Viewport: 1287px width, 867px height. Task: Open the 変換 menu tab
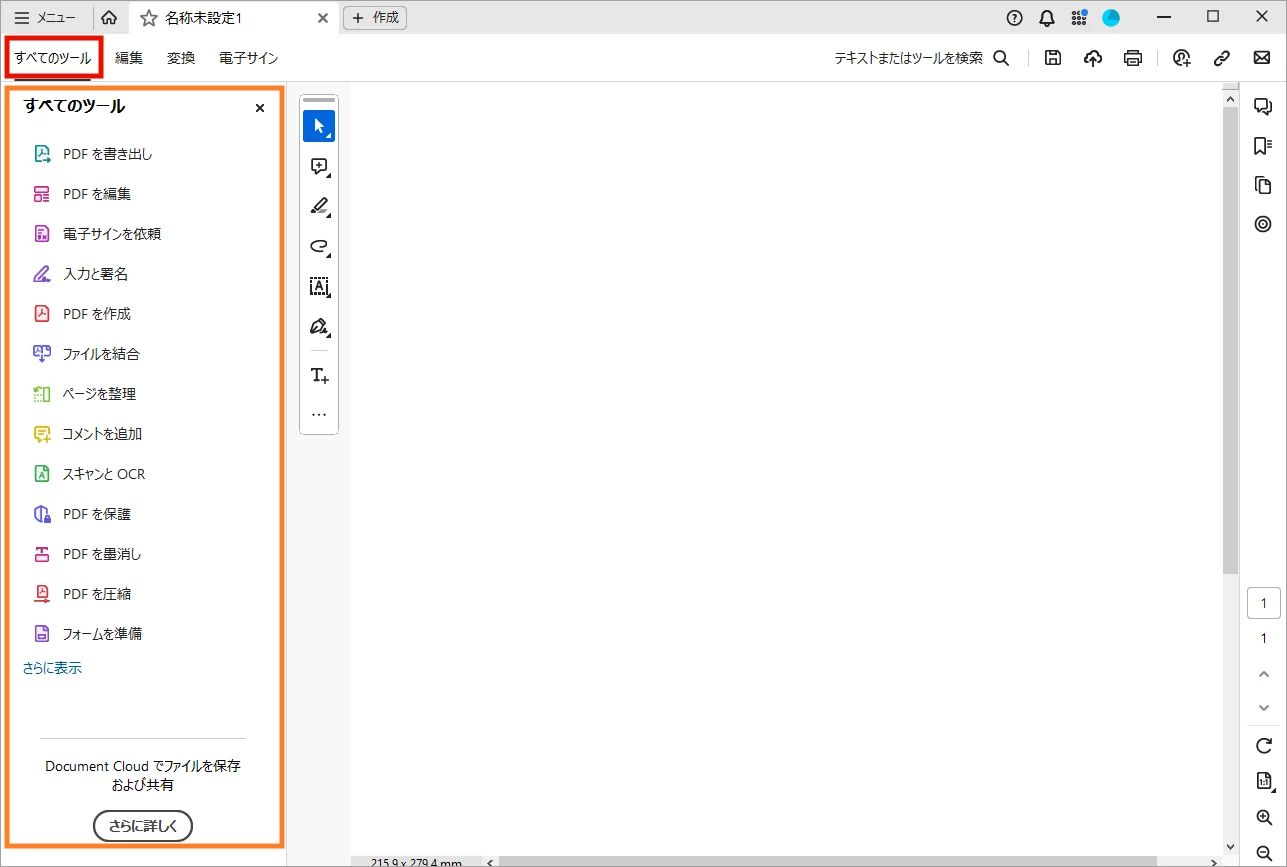point(181,58)
